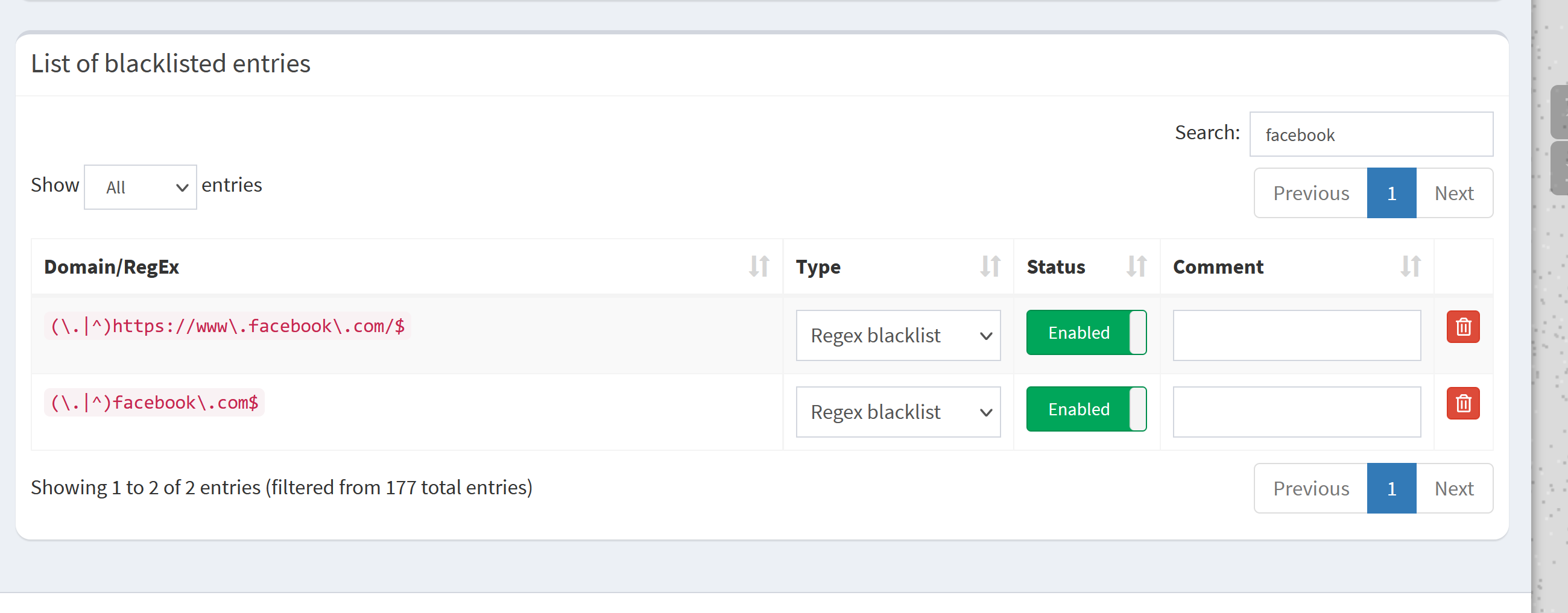1568x613 pixels.
Task: Click bottom Previous pagination button
Action: point(1310,488)
